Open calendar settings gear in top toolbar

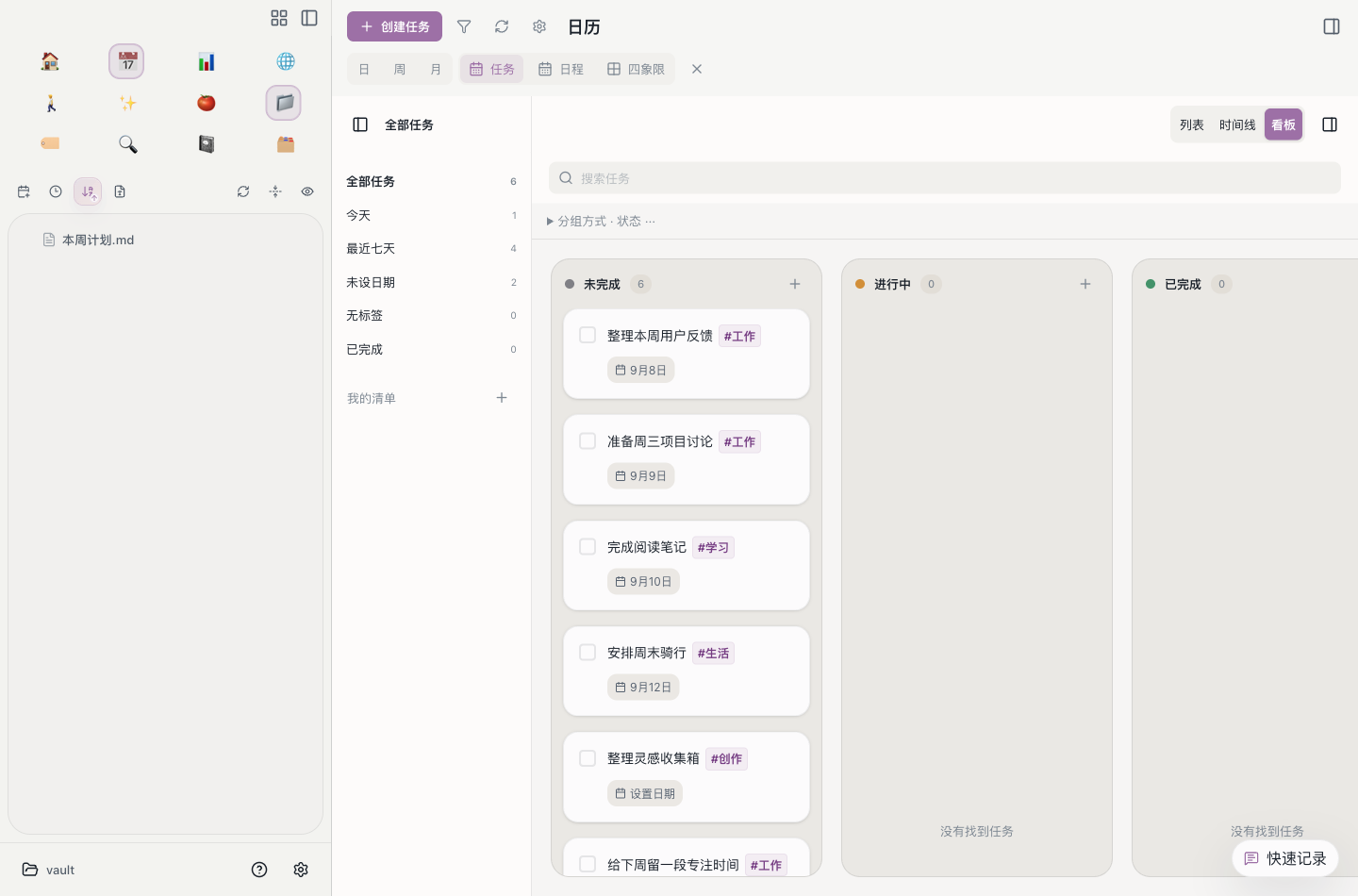coord(539,26)
